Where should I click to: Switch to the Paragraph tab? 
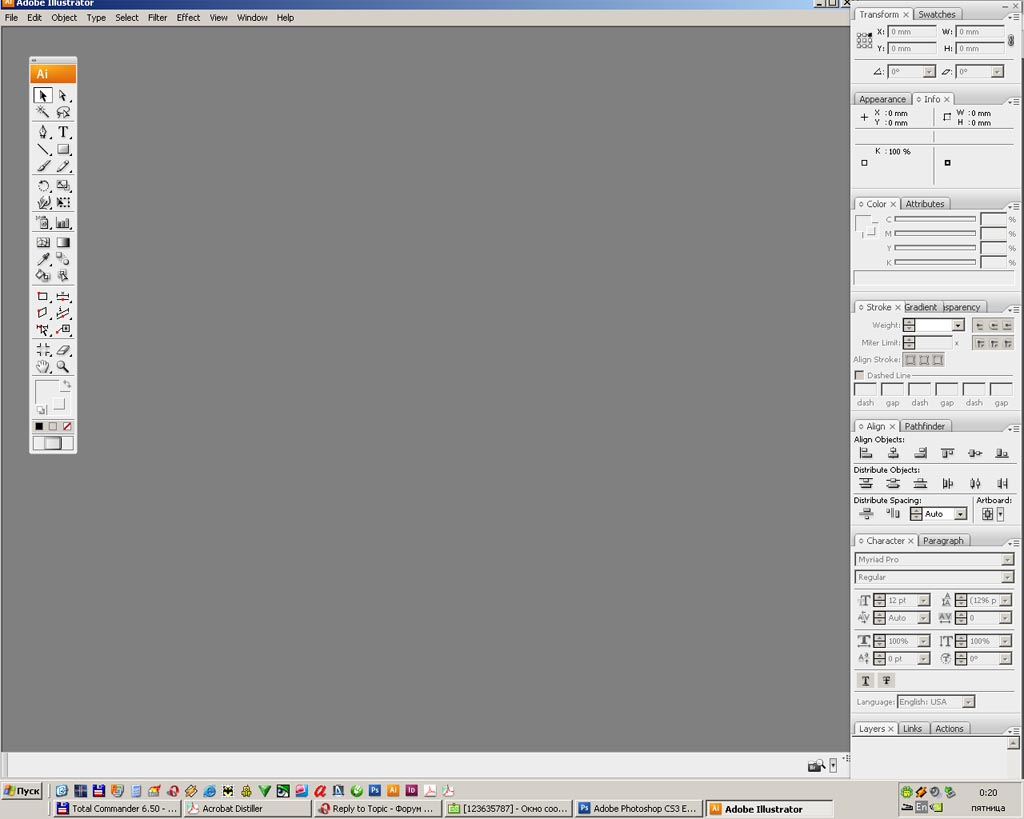tap(943, 541)
